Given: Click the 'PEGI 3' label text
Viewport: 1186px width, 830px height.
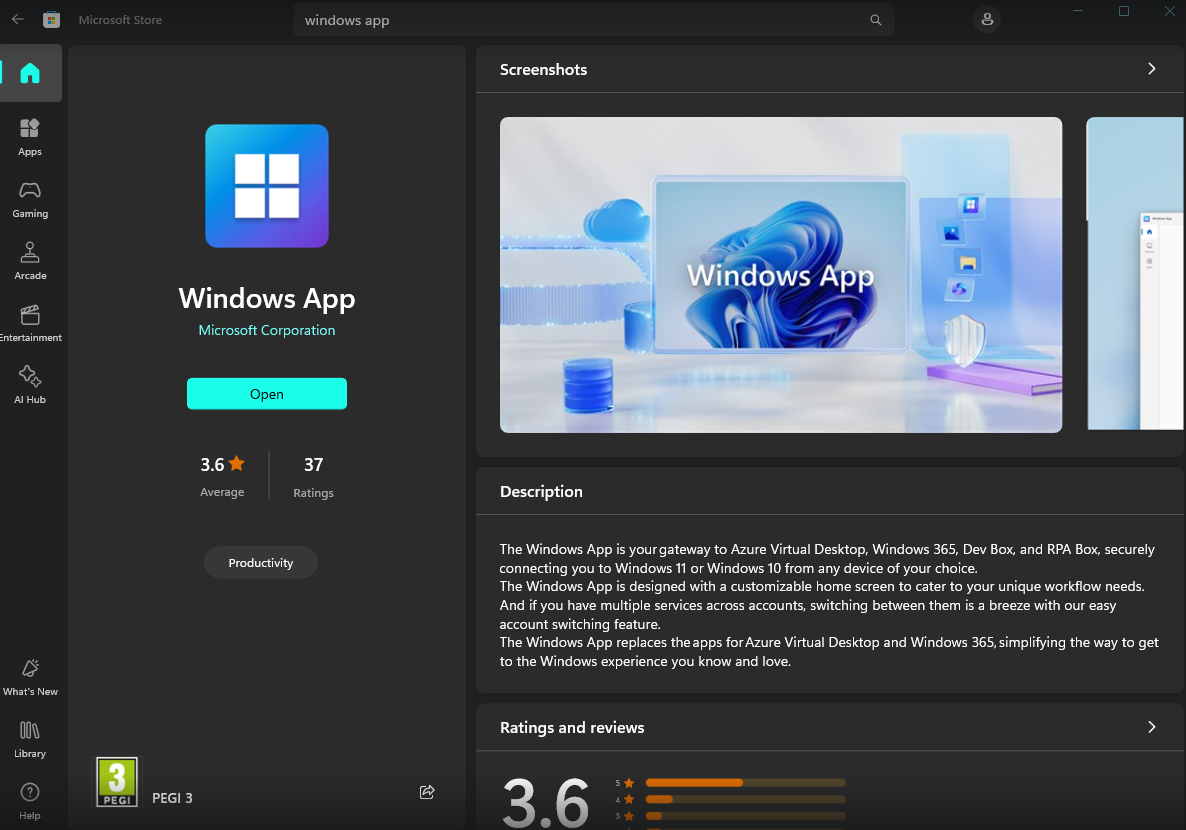Looking at the screenshot, I should (x=172, y=798).
